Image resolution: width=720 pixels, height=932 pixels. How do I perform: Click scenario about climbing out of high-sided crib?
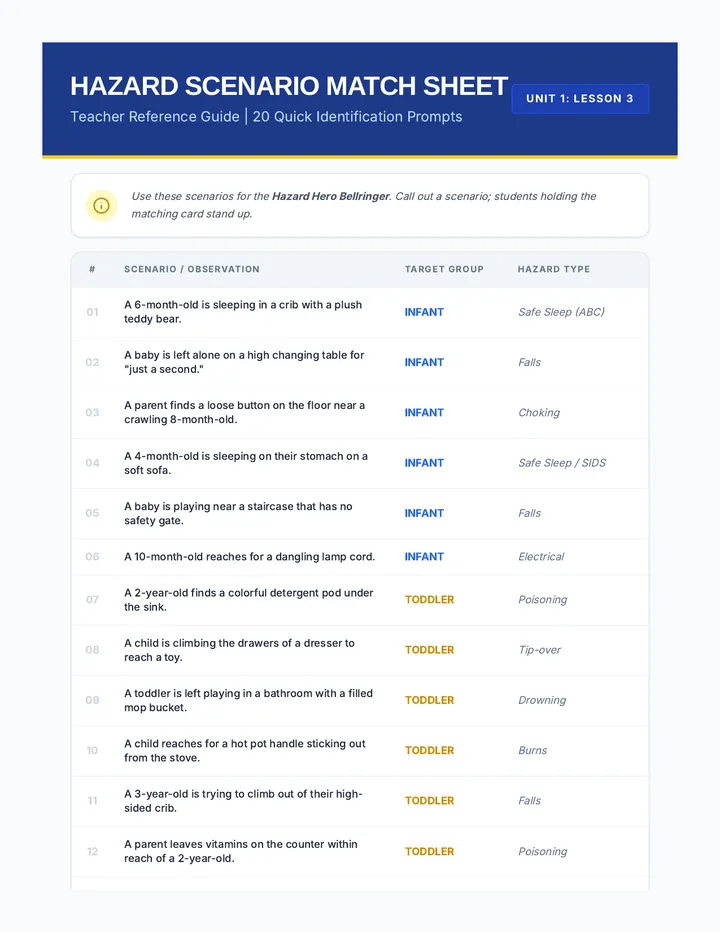coord(243,801)
